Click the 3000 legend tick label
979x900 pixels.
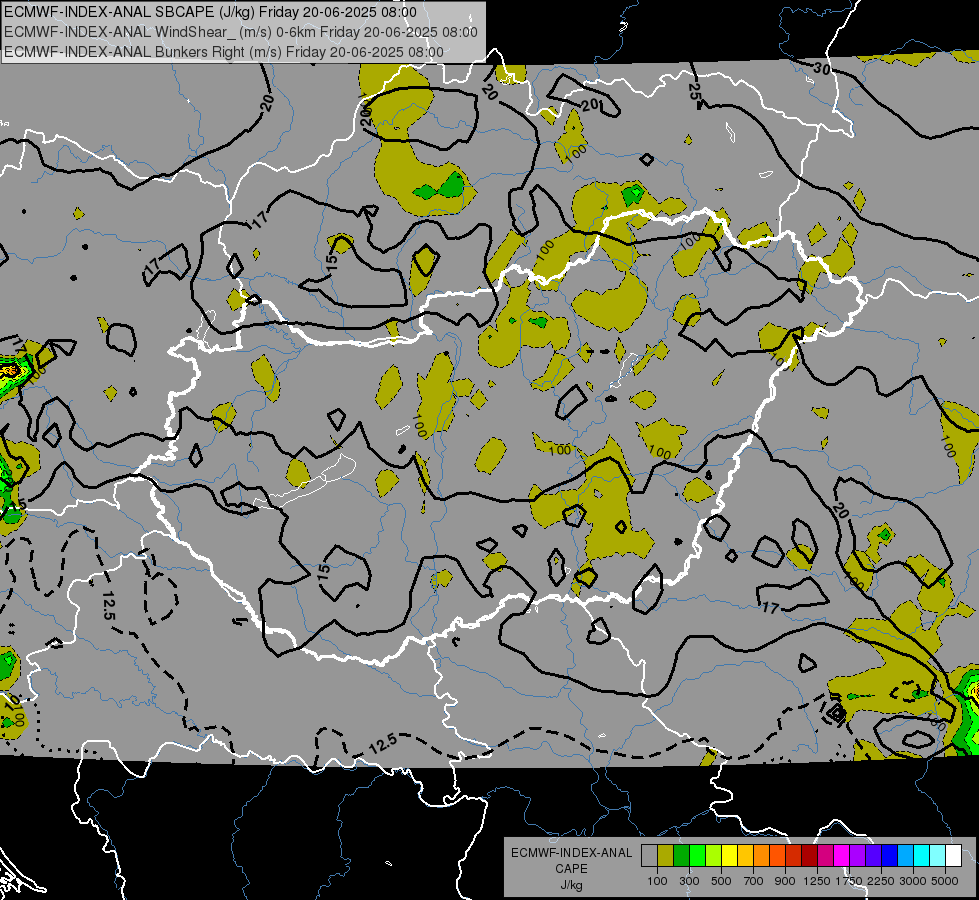(913, 881)
